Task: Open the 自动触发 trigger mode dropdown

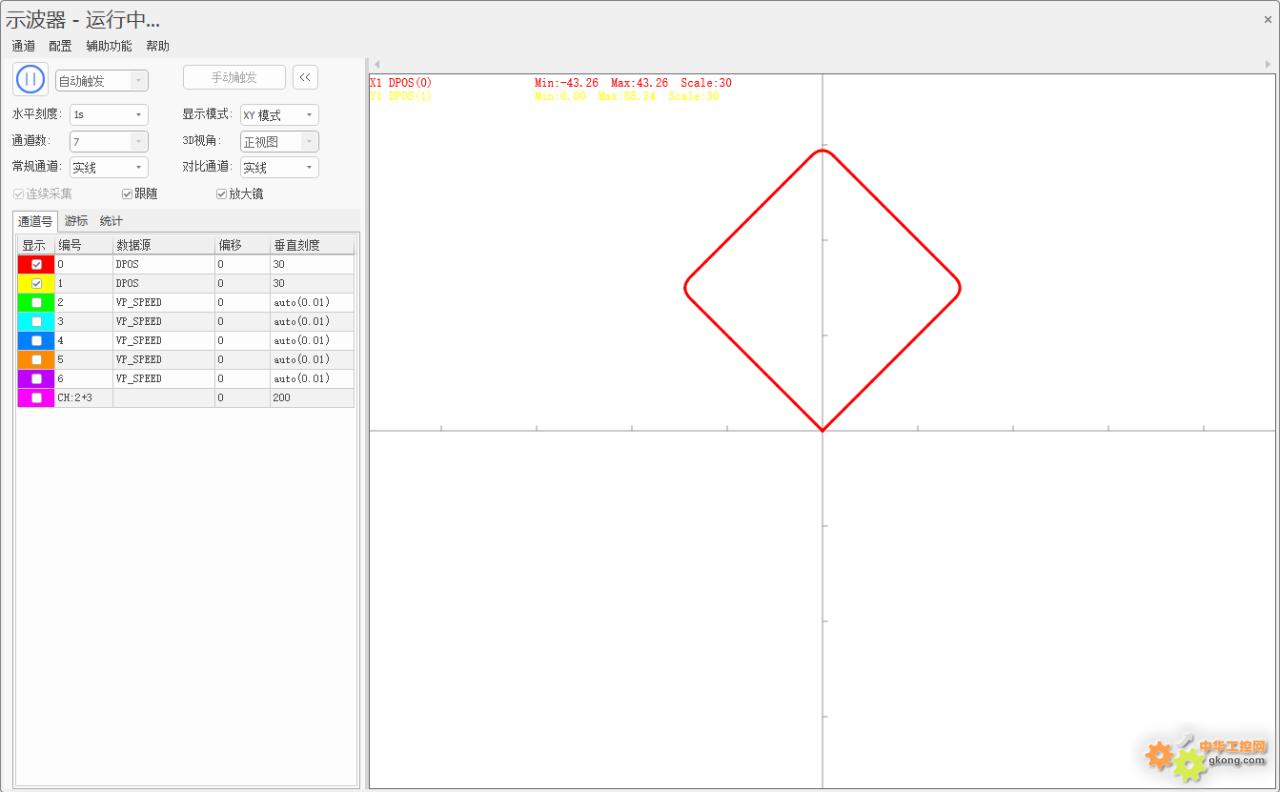Action: click(101, 81)
